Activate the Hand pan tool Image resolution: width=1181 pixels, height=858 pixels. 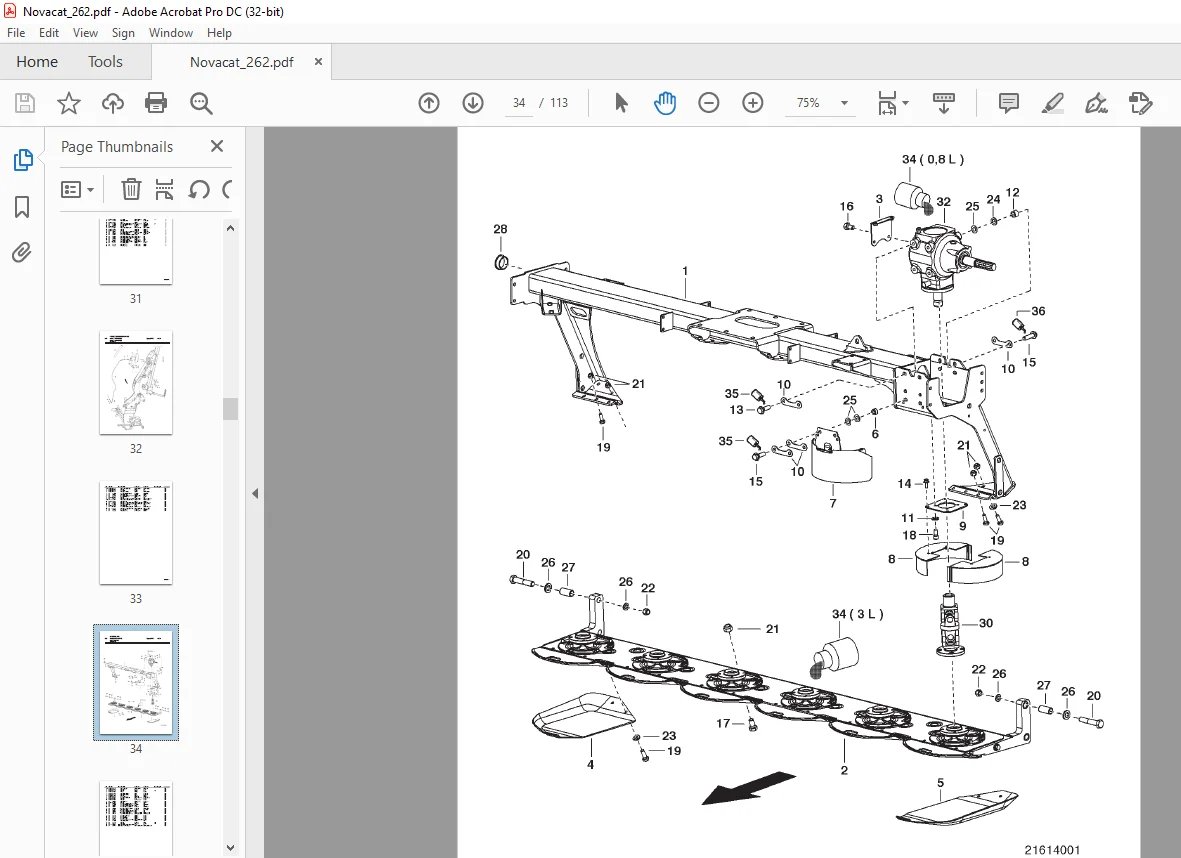click(664, 103)
